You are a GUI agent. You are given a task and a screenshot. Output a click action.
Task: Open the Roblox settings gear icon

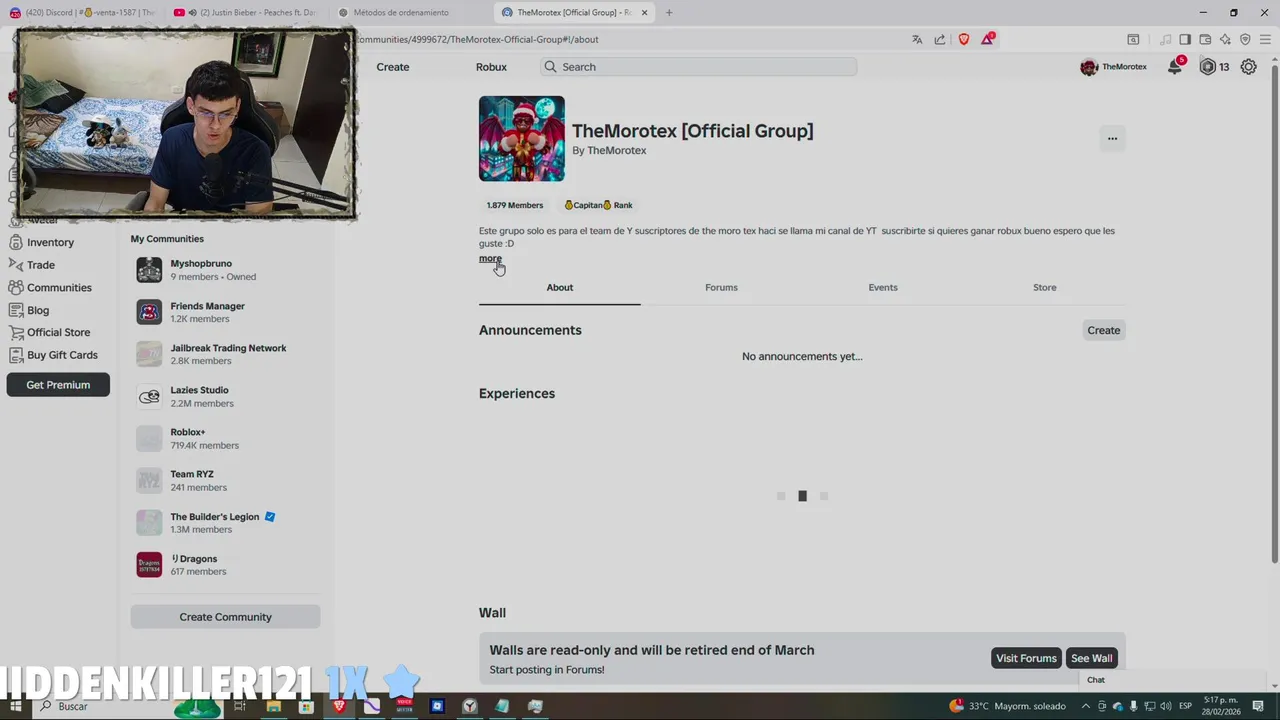point(1249,67)
